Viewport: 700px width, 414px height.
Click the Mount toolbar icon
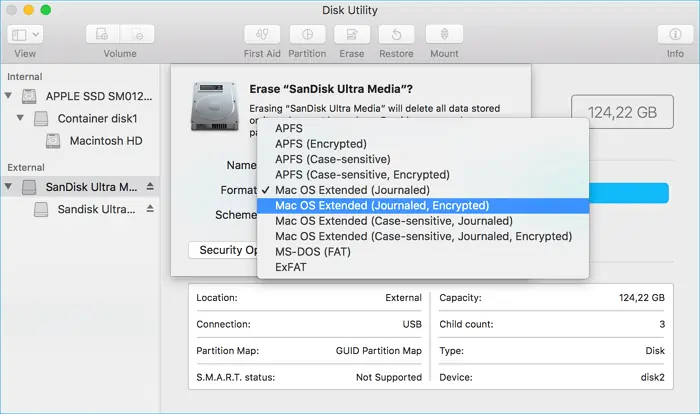pos(444,34)
